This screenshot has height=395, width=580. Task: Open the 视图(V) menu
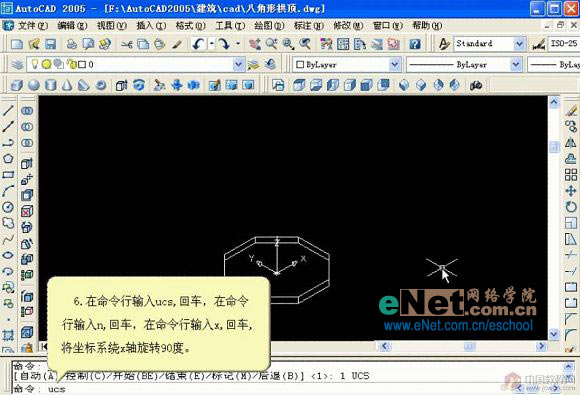[x=111, y=26]
